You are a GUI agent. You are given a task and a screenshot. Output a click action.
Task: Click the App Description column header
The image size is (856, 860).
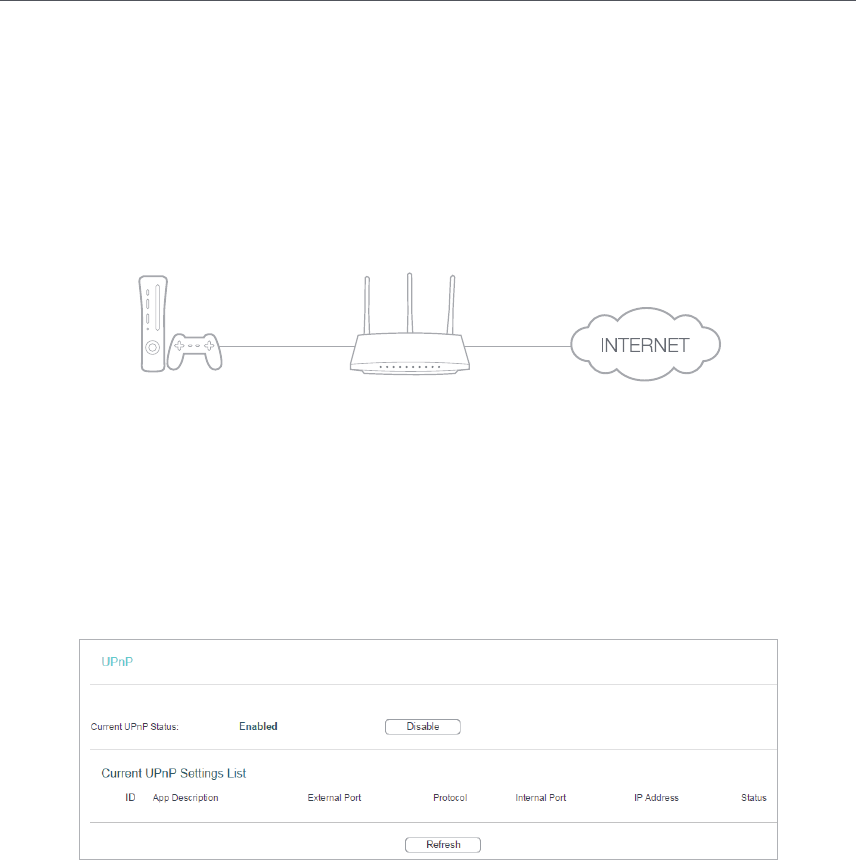click(x=185, y=798)
